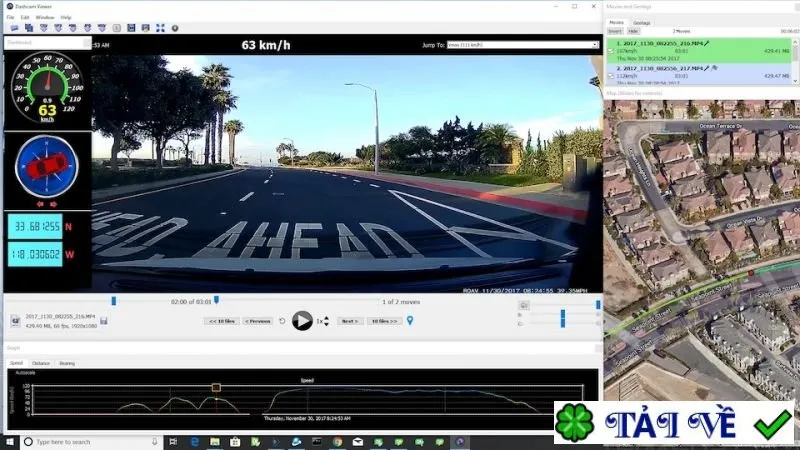Click the pencil edit icon on movie 1
The width and height of the screenshot is (800, 450).
[707, 44]
